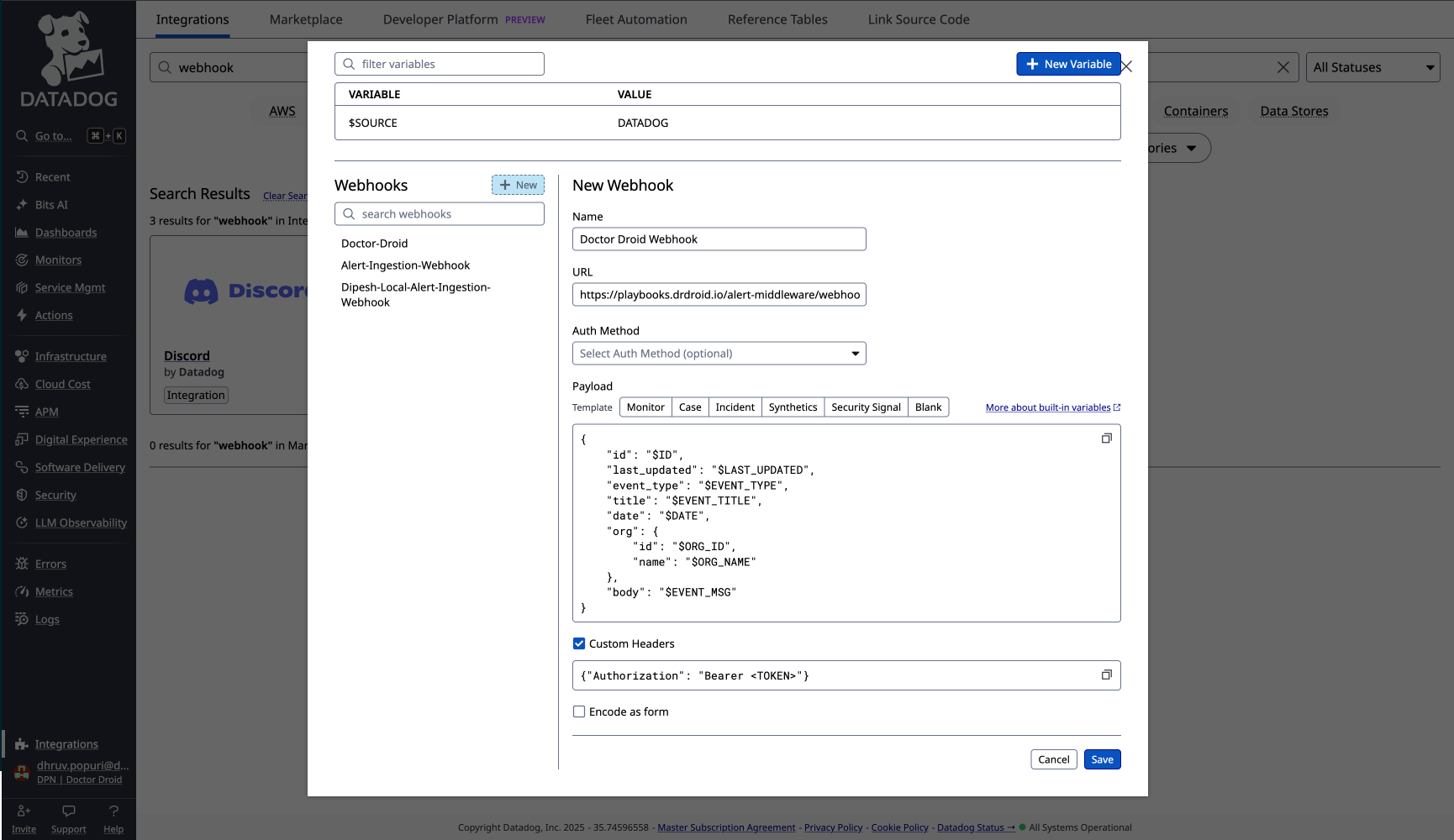Select the Blank payload template
The height and width of the screenshot is (840, 1454).
929,407
